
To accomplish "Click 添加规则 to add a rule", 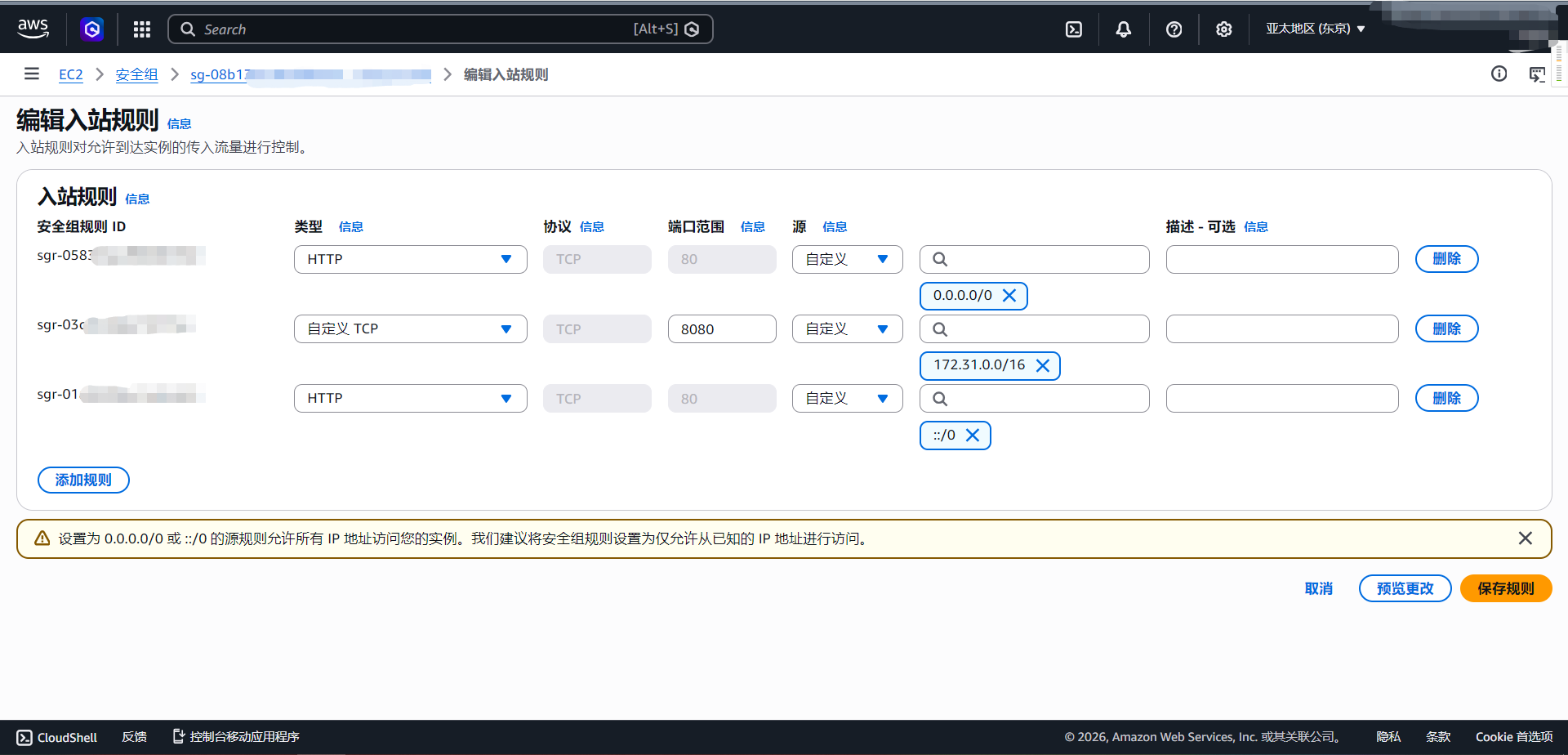I will point(83,480).
